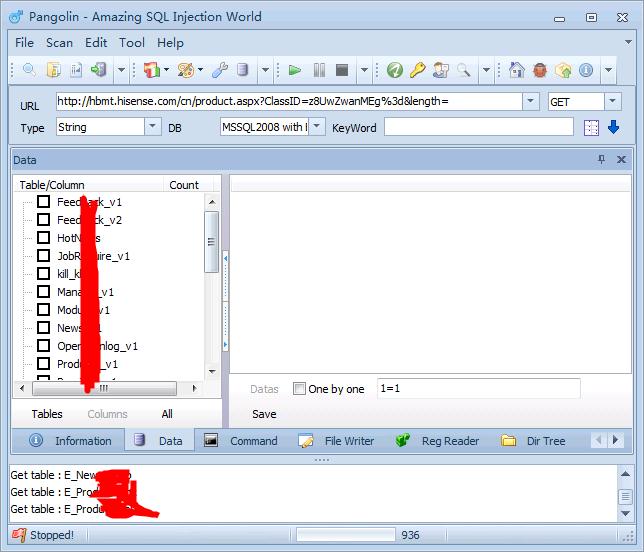This screenshot has width=644, height=552.
Task: Open the URL history dropdown
Action: coord(530,101)
